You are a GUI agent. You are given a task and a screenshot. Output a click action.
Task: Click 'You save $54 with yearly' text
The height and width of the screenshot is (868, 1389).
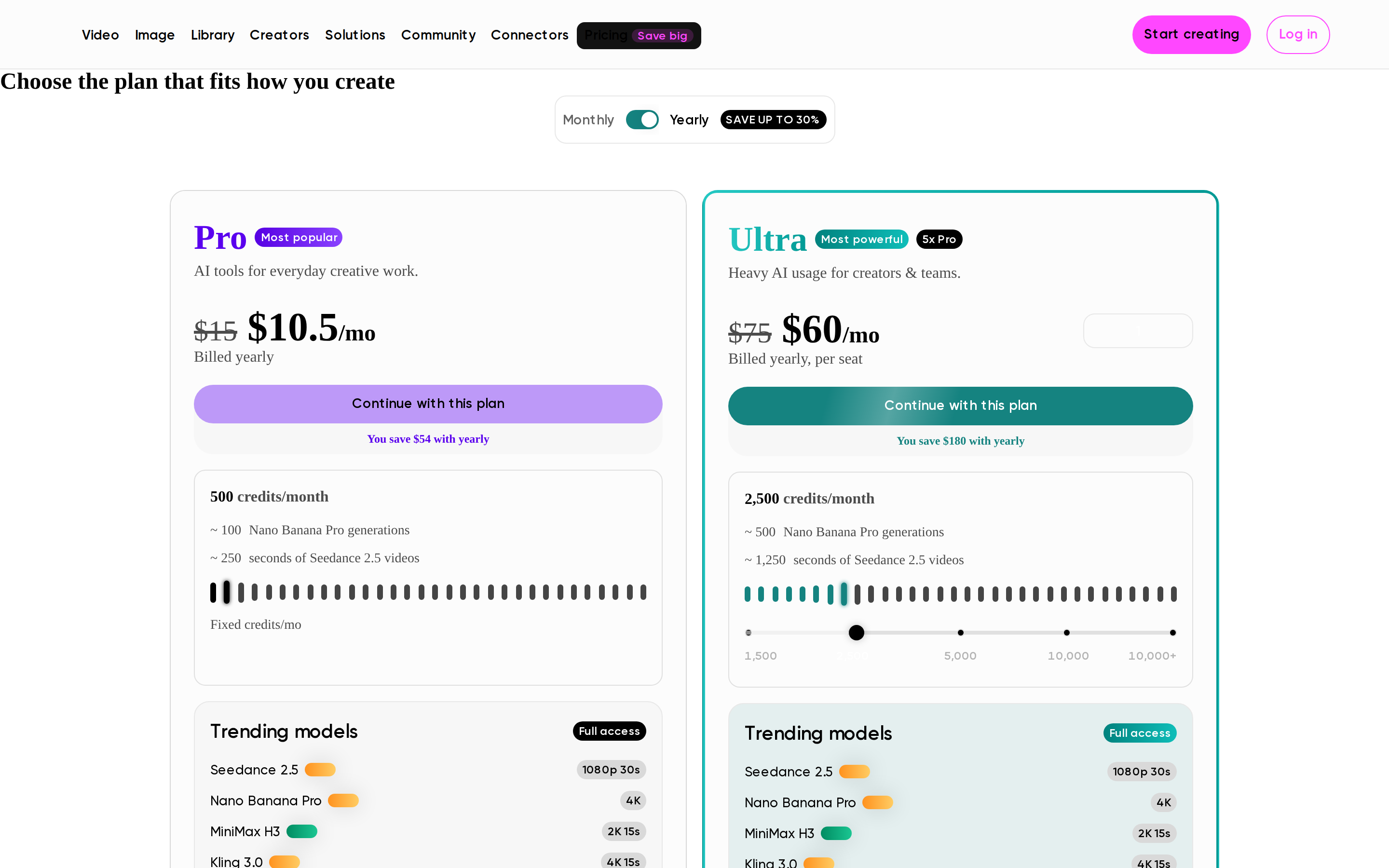coord(428,439)
